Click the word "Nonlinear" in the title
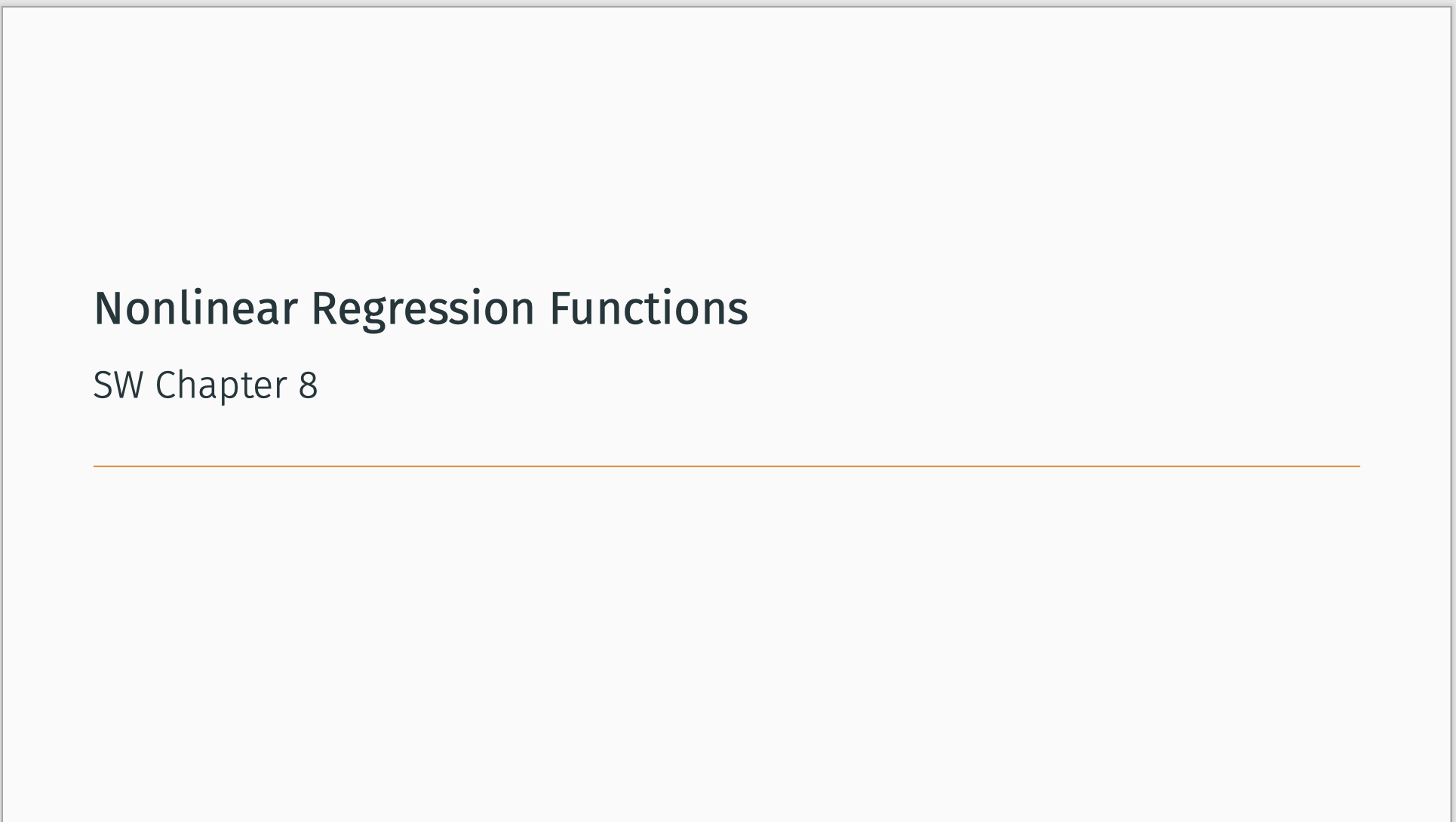The width and height of the screenshot is (1456, 822). [x=195, y=308]
